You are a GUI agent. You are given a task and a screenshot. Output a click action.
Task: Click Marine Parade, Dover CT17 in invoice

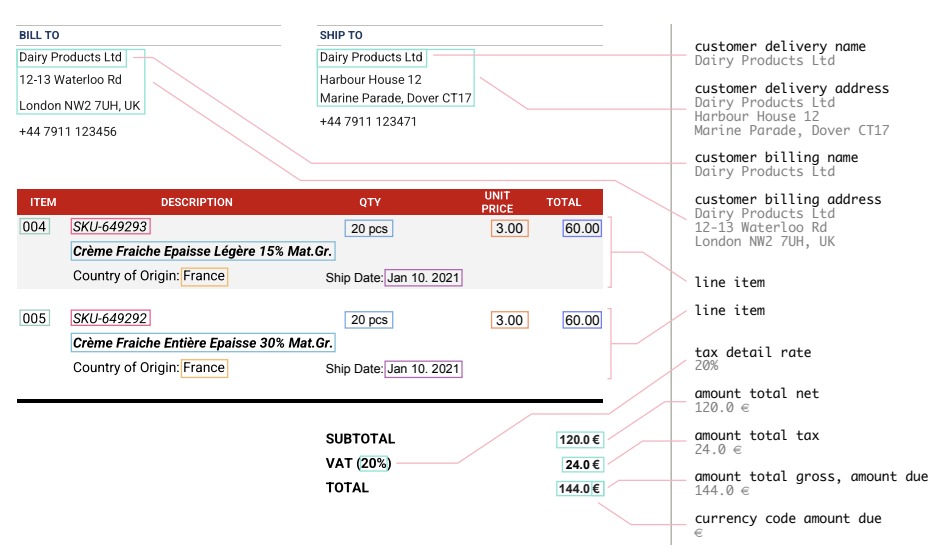click(396, 98)
